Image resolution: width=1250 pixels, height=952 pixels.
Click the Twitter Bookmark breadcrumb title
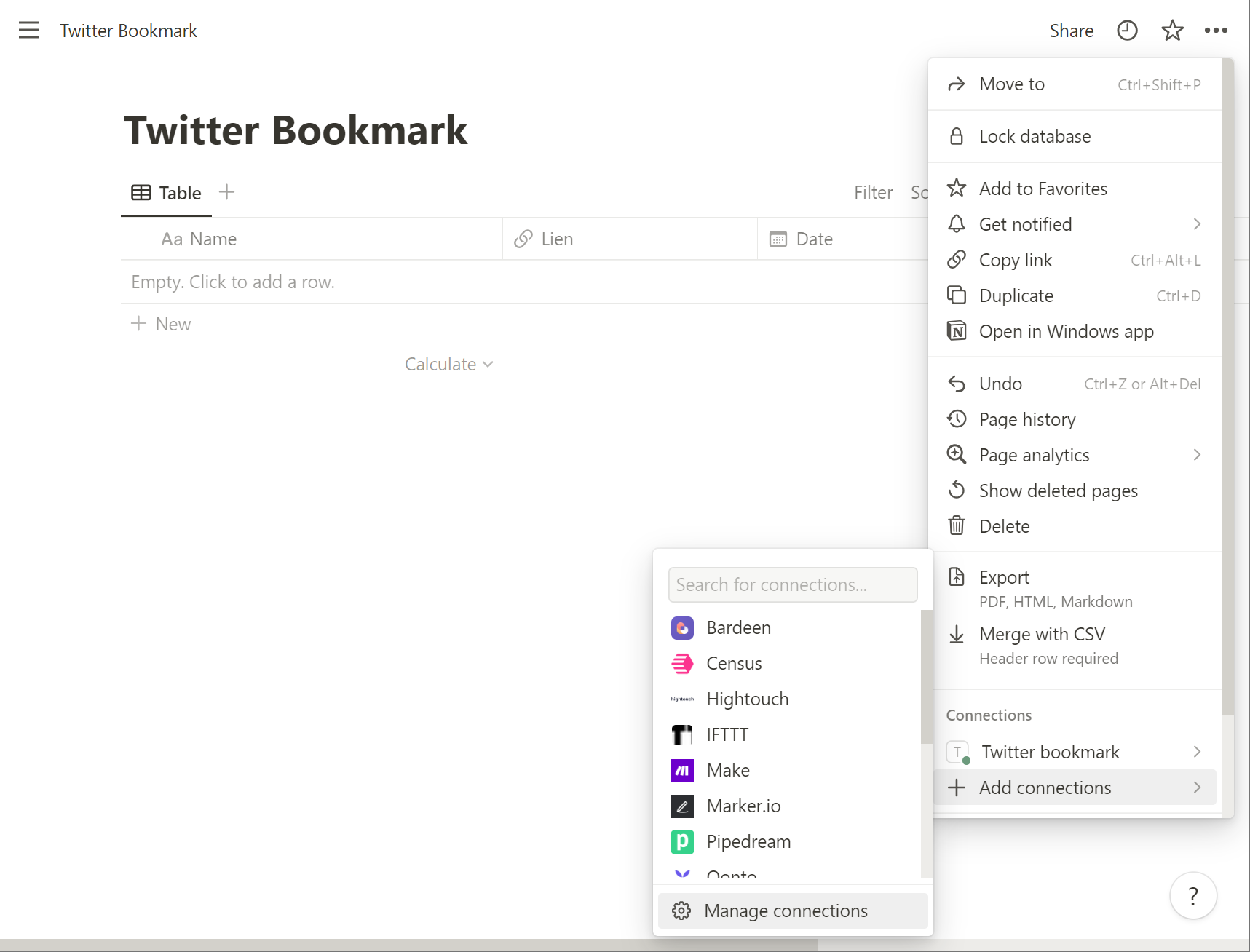pyautogui.click(x=128, y=31)
